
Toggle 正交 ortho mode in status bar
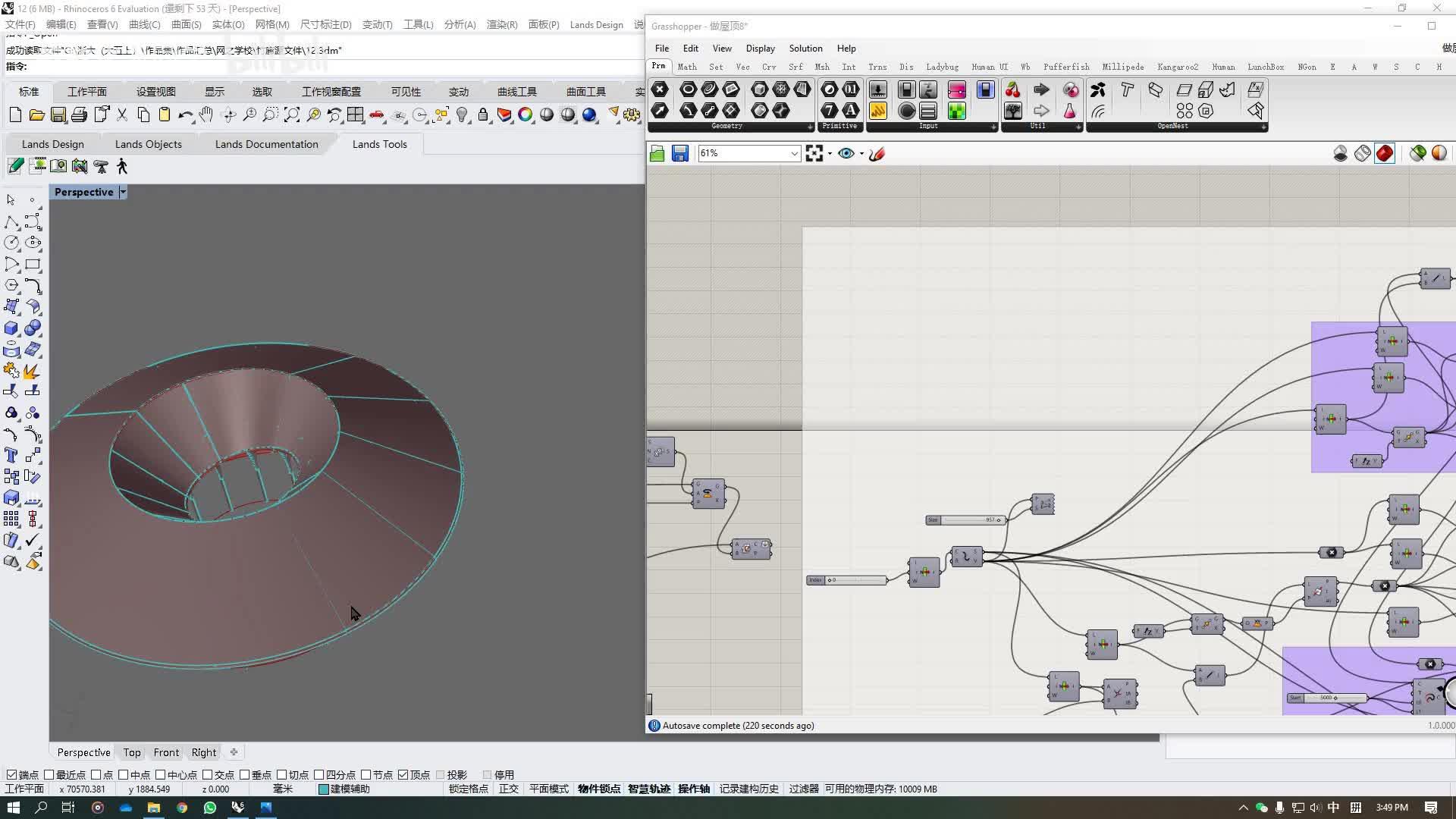(x=508, y=789)
